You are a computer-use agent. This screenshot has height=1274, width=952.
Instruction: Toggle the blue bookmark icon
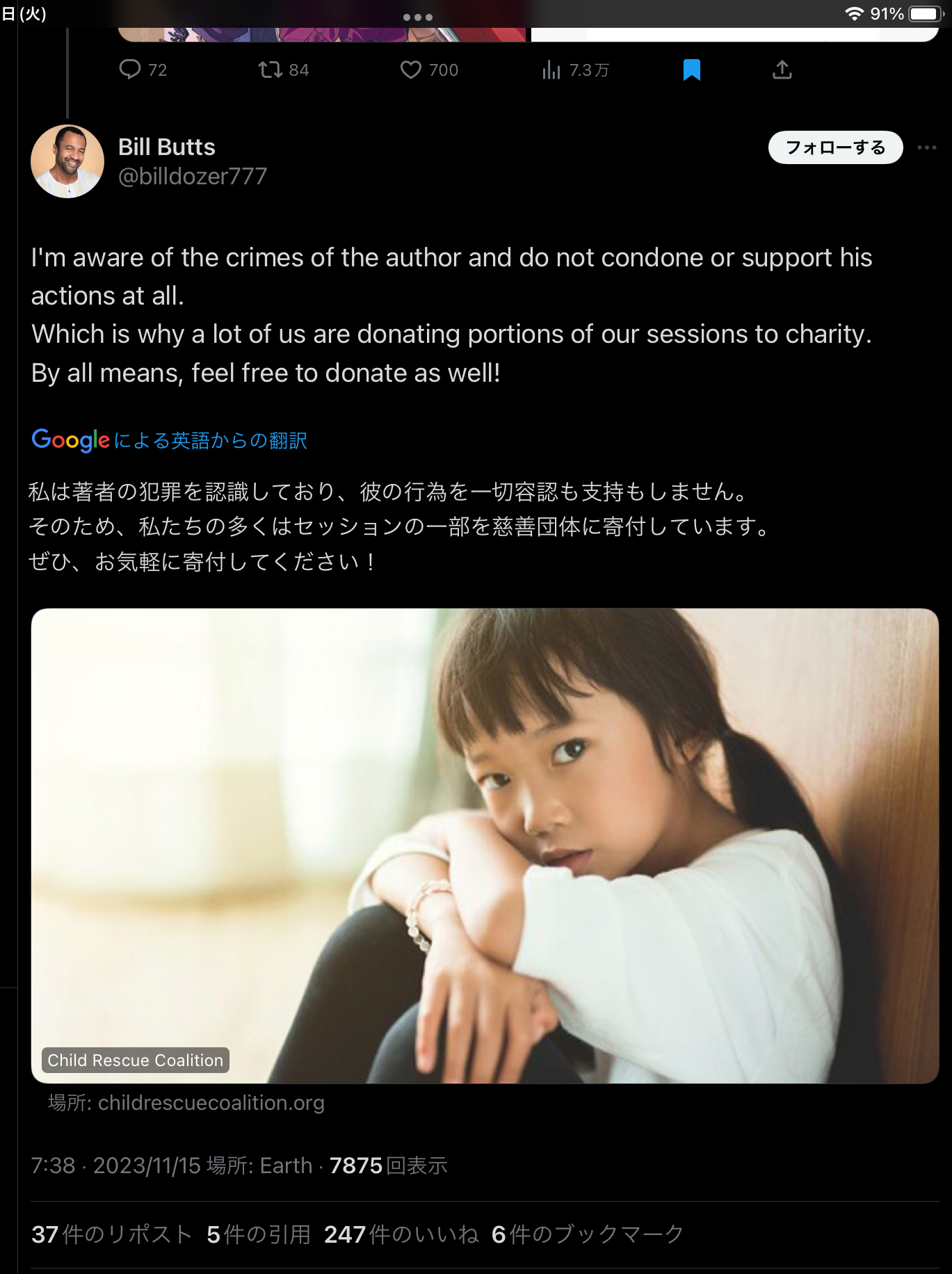point(692,70)
